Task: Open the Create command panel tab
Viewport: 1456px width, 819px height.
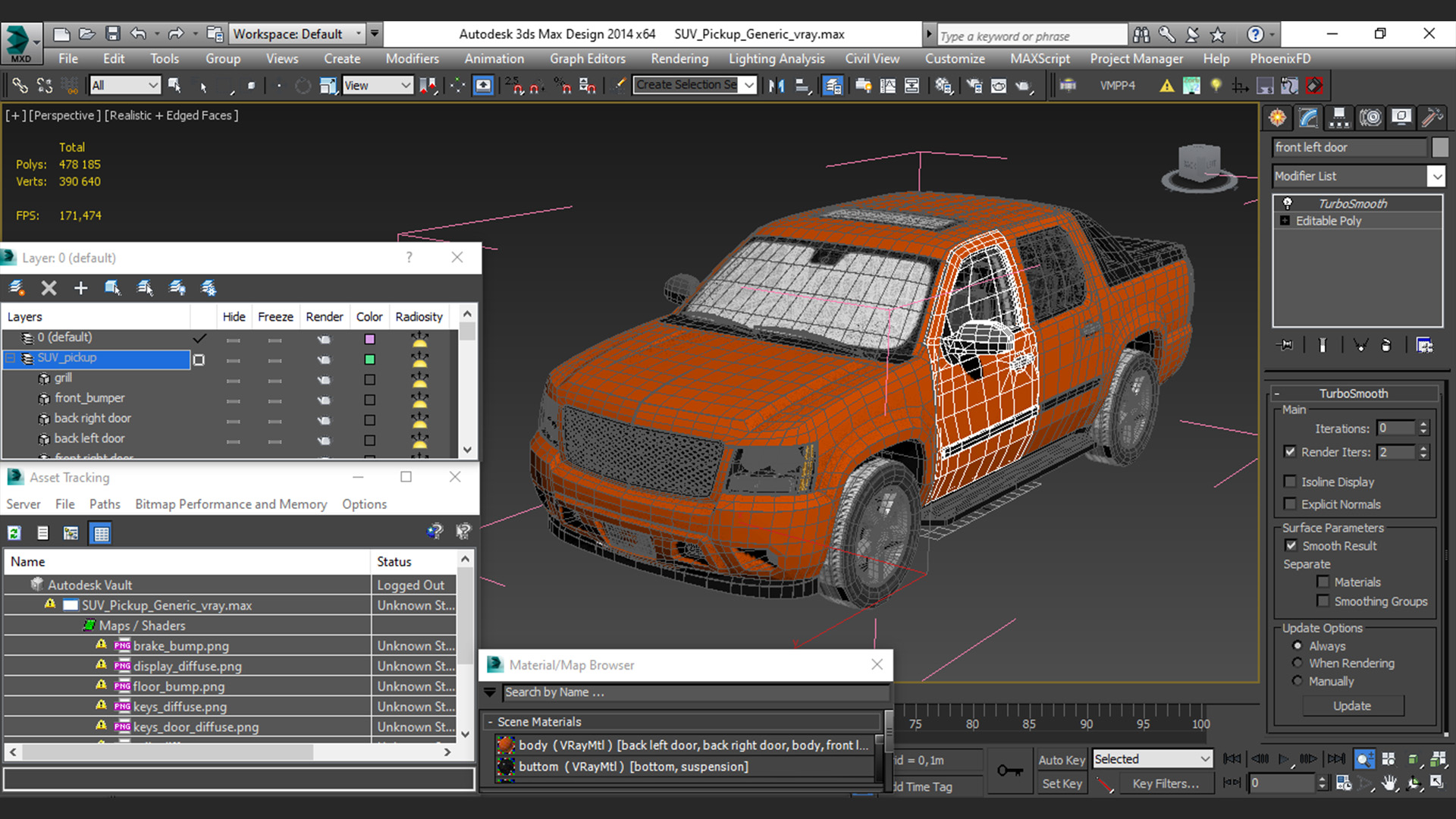Action: click(x=1278, y=118)
